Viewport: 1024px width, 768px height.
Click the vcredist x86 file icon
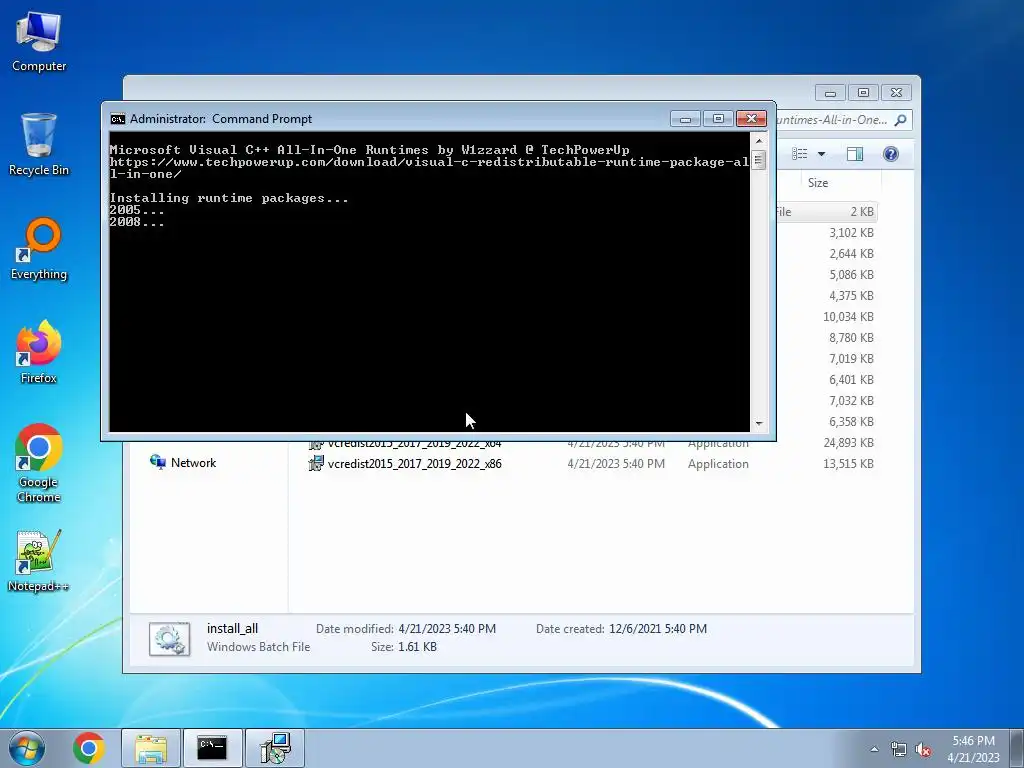click(x=316, y=464)
